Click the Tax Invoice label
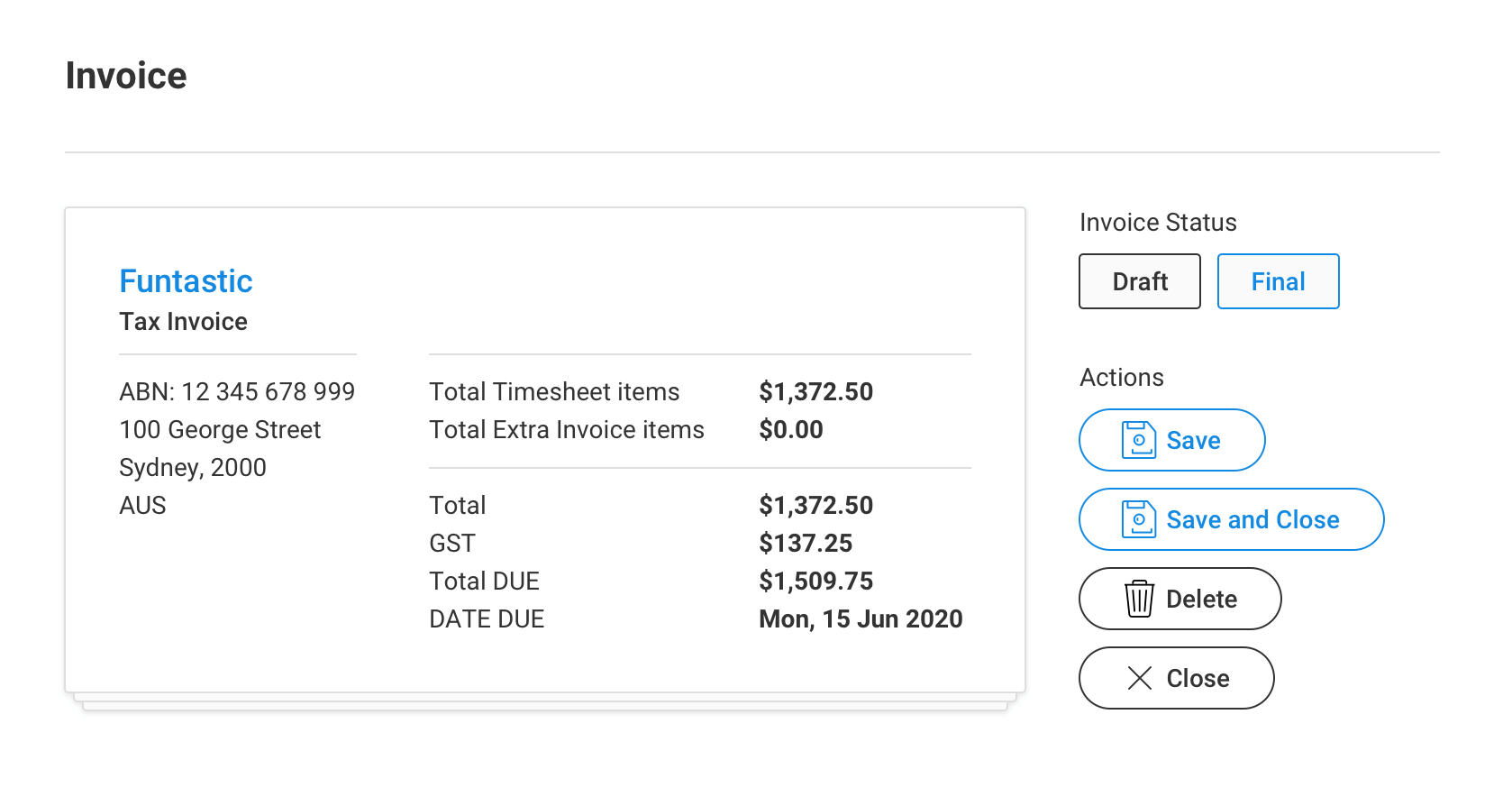 pos(183,321)
